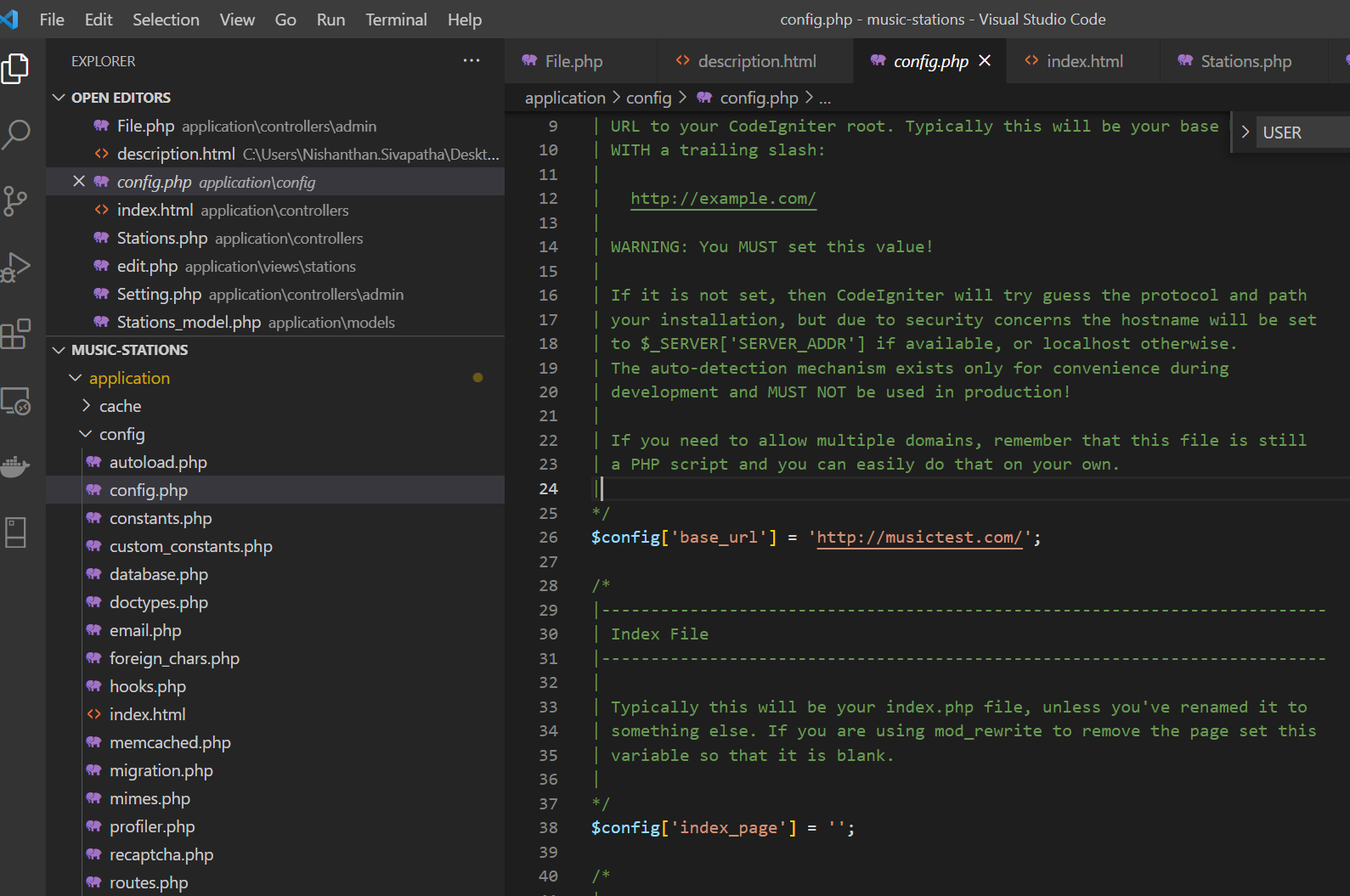1350x896 pixels.
Task: Click the http://example.com/ link in comment
Action: click(723, 198)
